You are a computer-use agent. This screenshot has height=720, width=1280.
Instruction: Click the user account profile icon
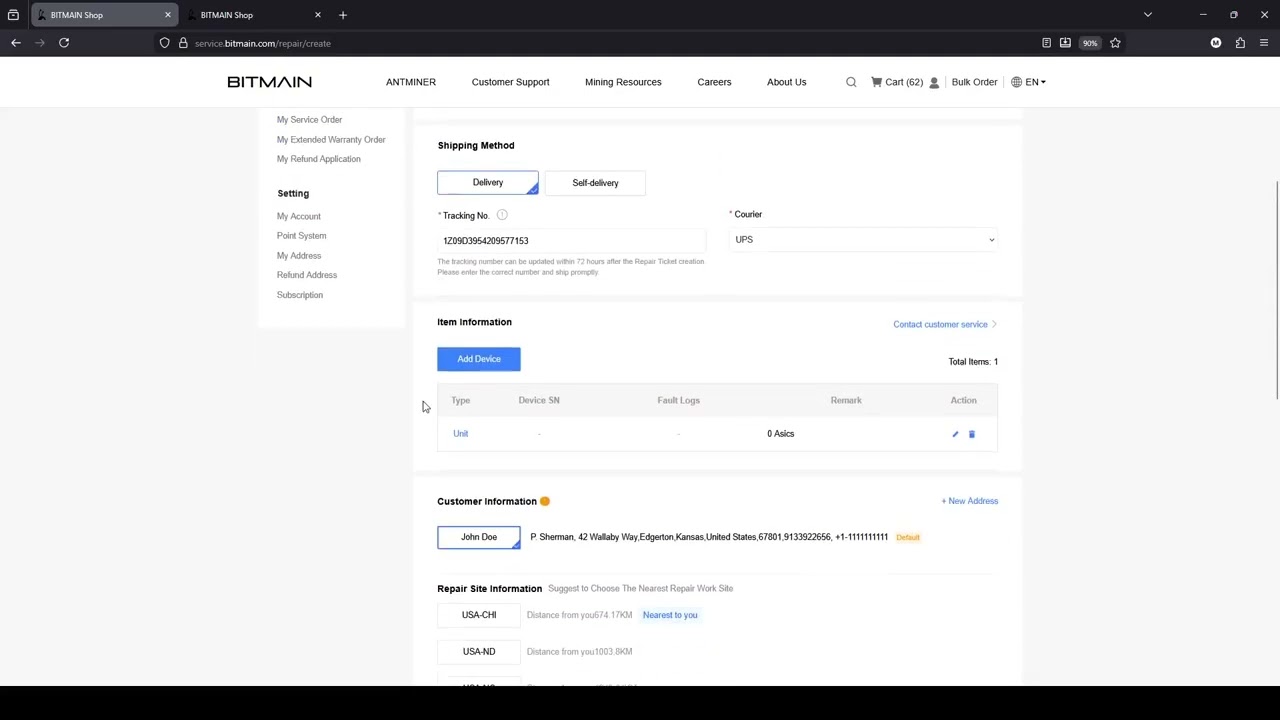(x=934, y=82)
